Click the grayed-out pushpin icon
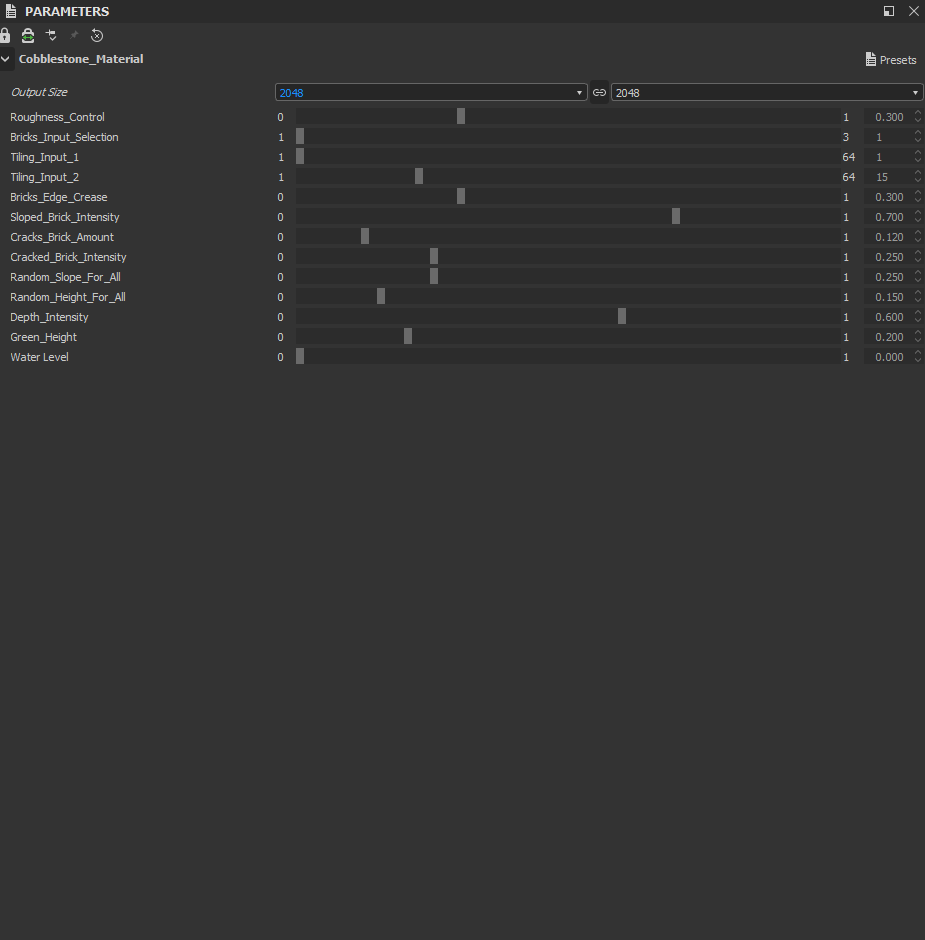Viewport: 925px width, 940px height. [74, 35]
